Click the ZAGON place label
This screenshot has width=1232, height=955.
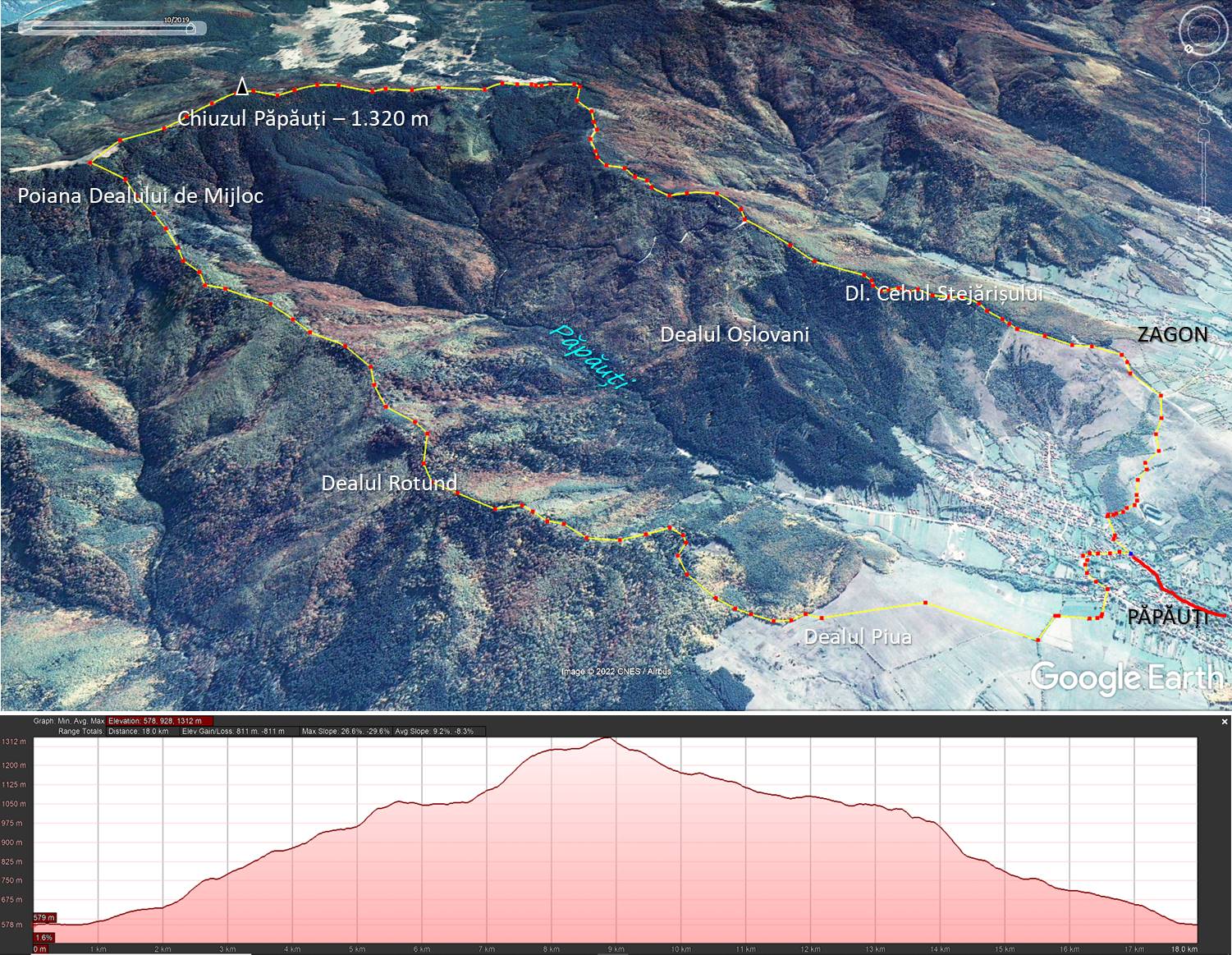(x=1171, y=334)
